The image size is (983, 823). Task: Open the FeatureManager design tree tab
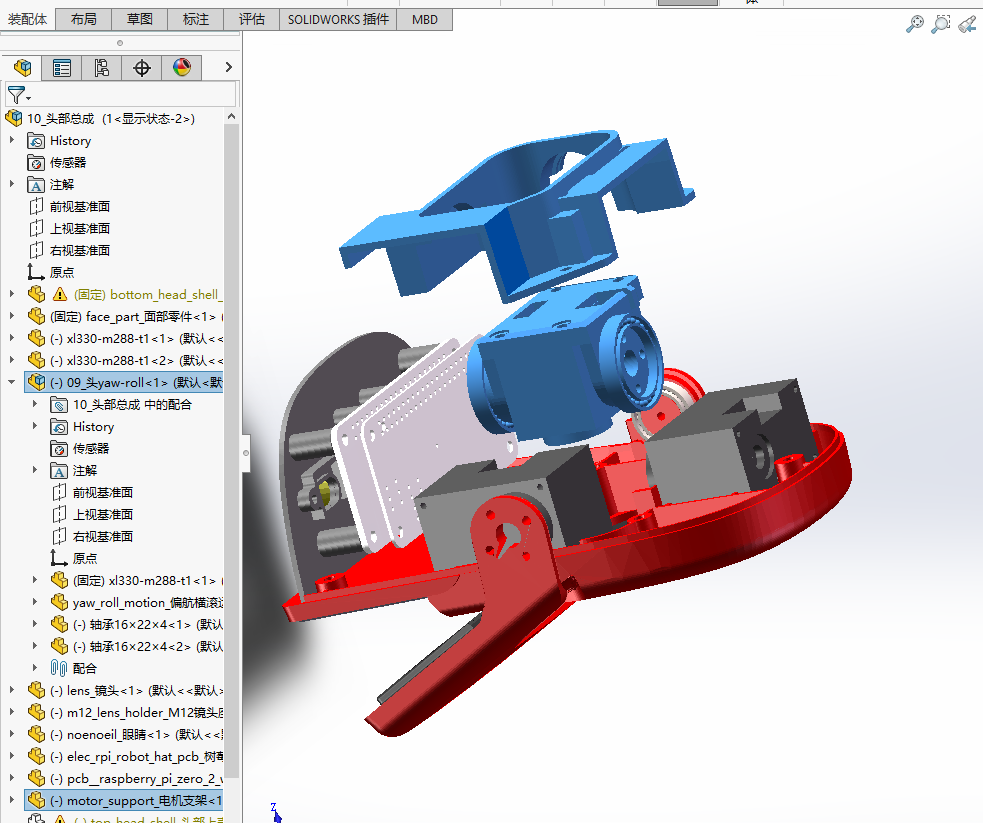23,68
